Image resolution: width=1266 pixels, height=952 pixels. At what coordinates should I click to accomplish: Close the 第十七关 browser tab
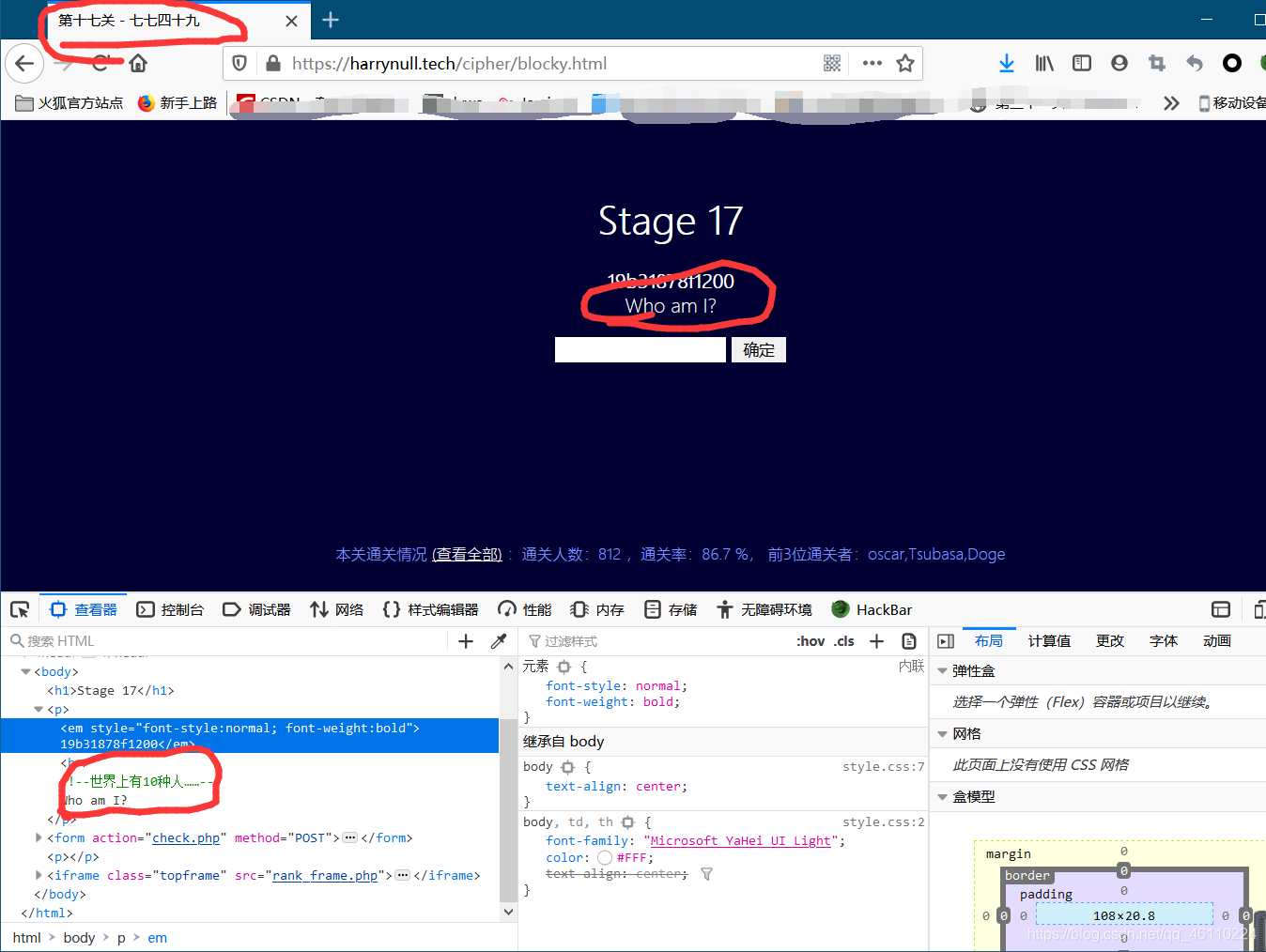coord(291,21)
